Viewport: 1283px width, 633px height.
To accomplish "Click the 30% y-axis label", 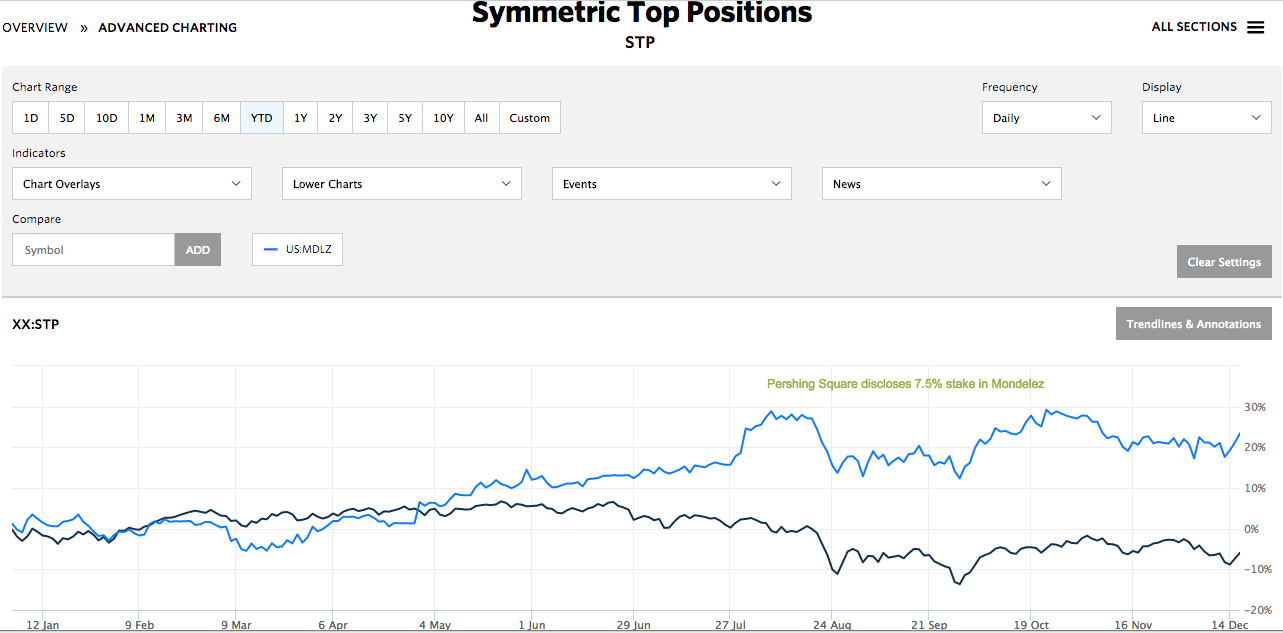I will point(1255,407).
